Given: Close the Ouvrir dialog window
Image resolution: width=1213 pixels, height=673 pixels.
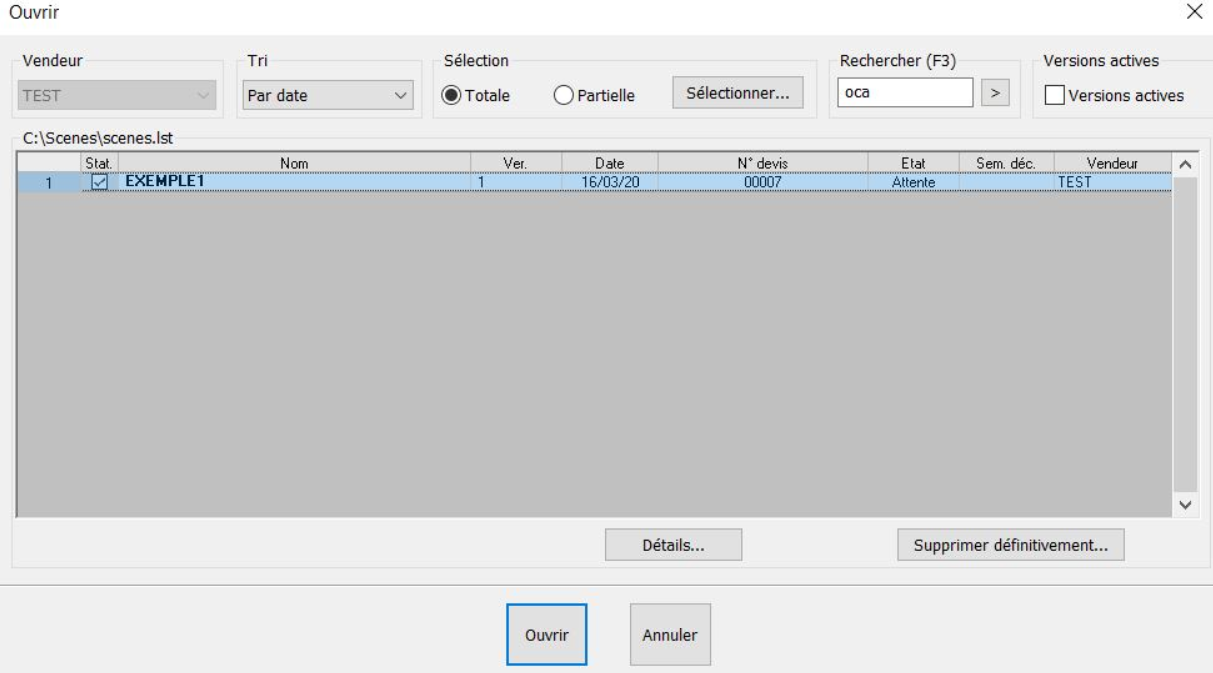Looking at the screenshot, I should 1193,11.
